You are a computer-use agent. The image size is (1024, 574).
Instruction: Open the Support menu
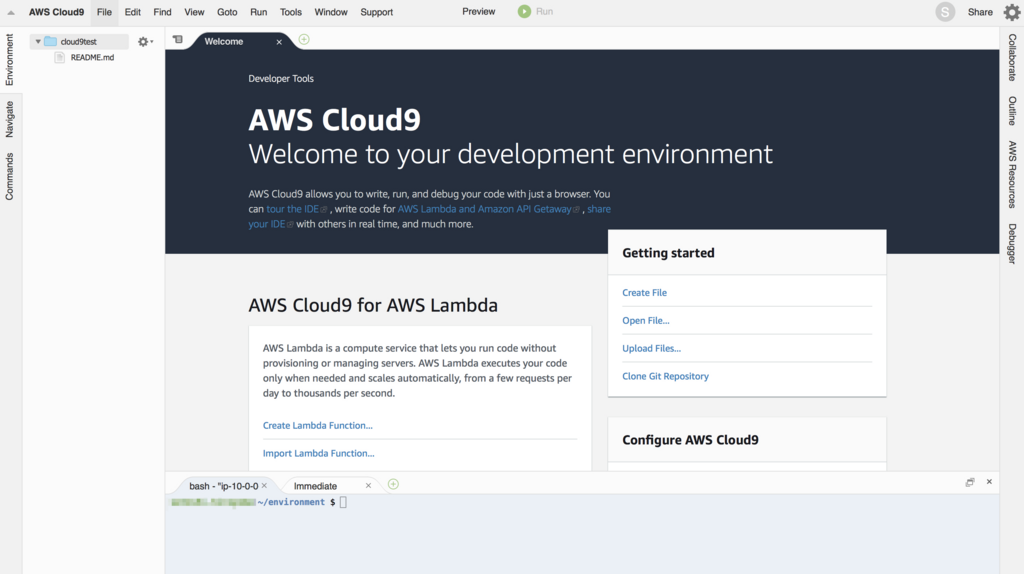[377, 12]
